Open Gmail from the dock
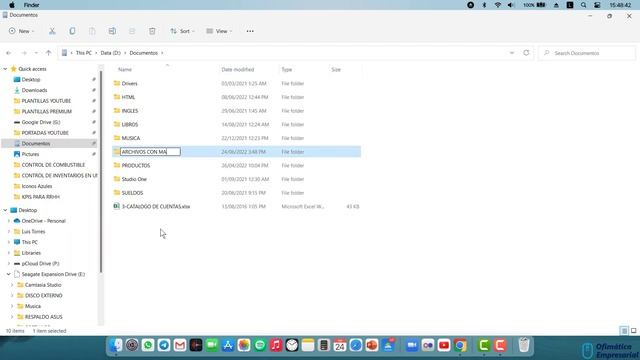 tap(180, 345)
